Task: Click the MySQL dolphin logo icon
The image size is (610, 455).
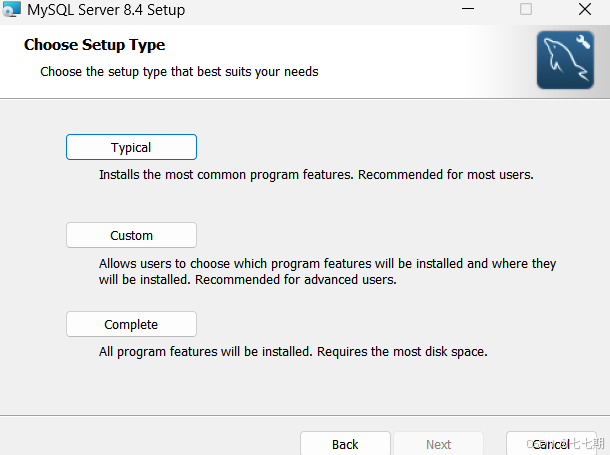Action: point(565,60)
